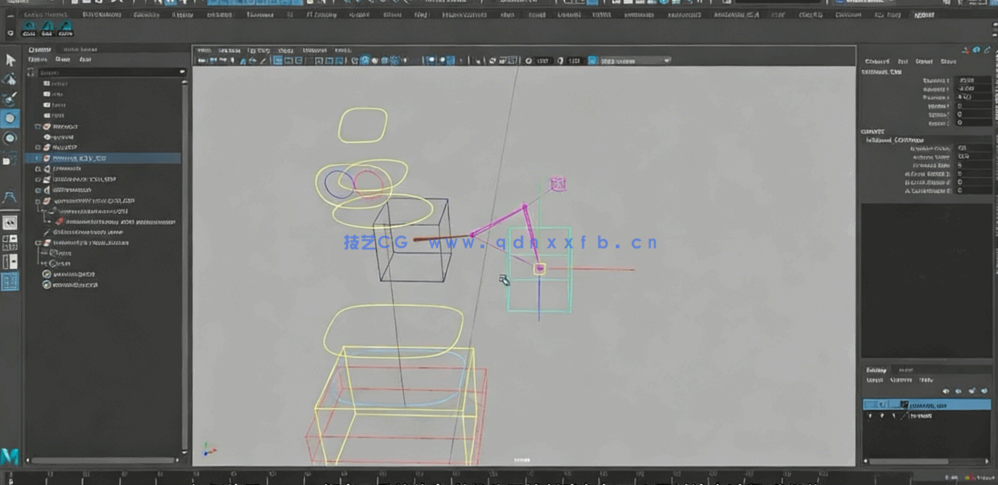Open the viewport View panel menu
This screenshot has width=998, height=485.
coord(204,49)
